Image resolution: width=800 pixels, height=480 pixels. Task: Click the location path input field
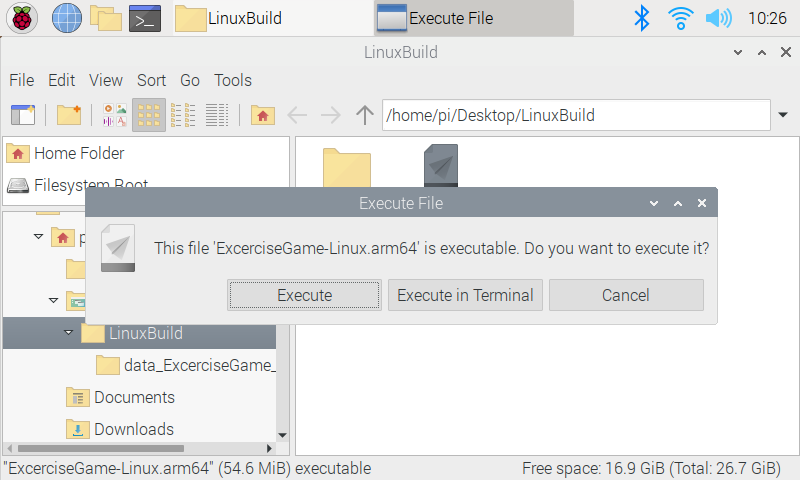576,115
